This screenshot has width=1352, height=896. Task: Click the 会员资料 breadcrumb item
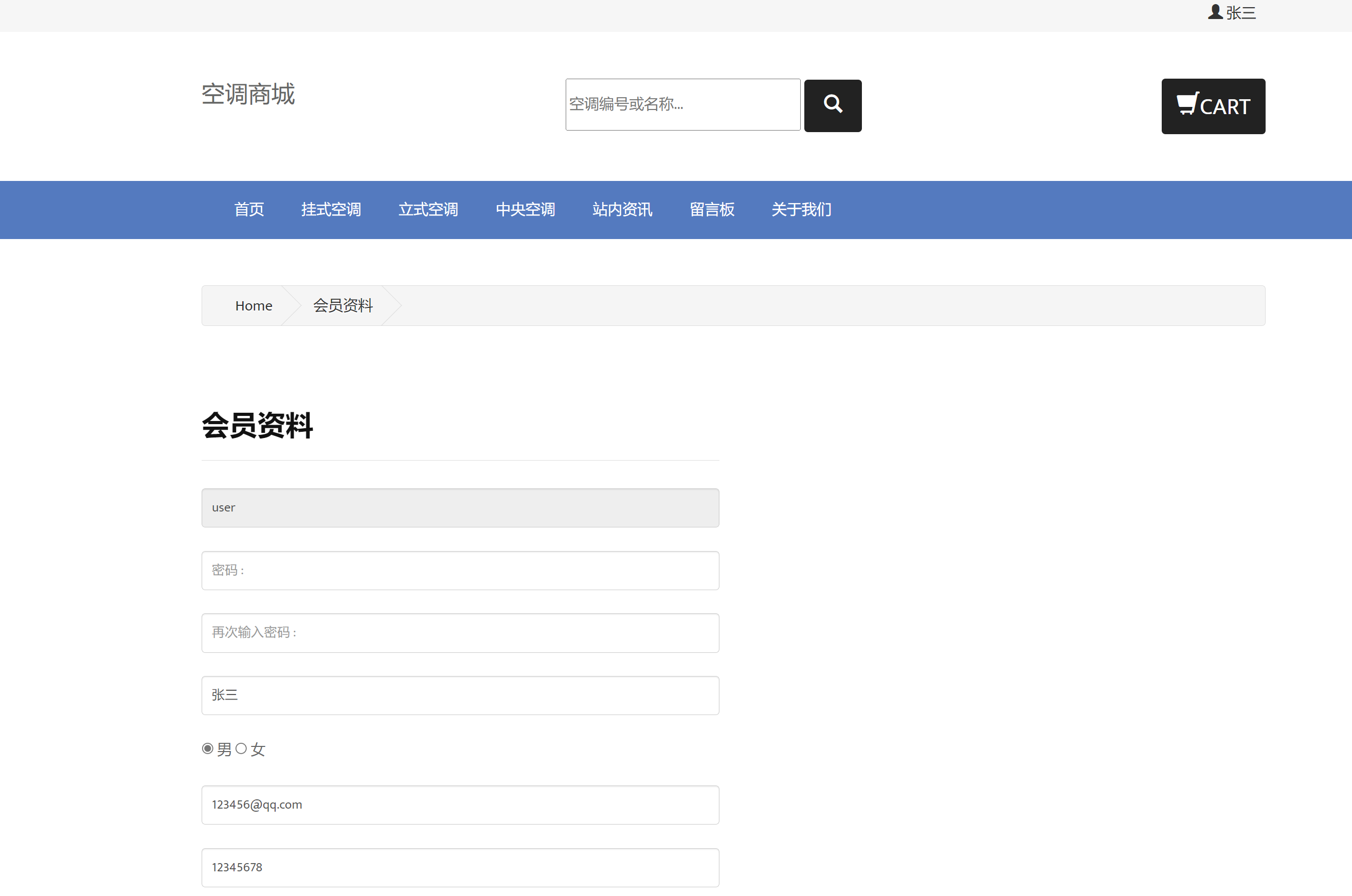point(342,305)
